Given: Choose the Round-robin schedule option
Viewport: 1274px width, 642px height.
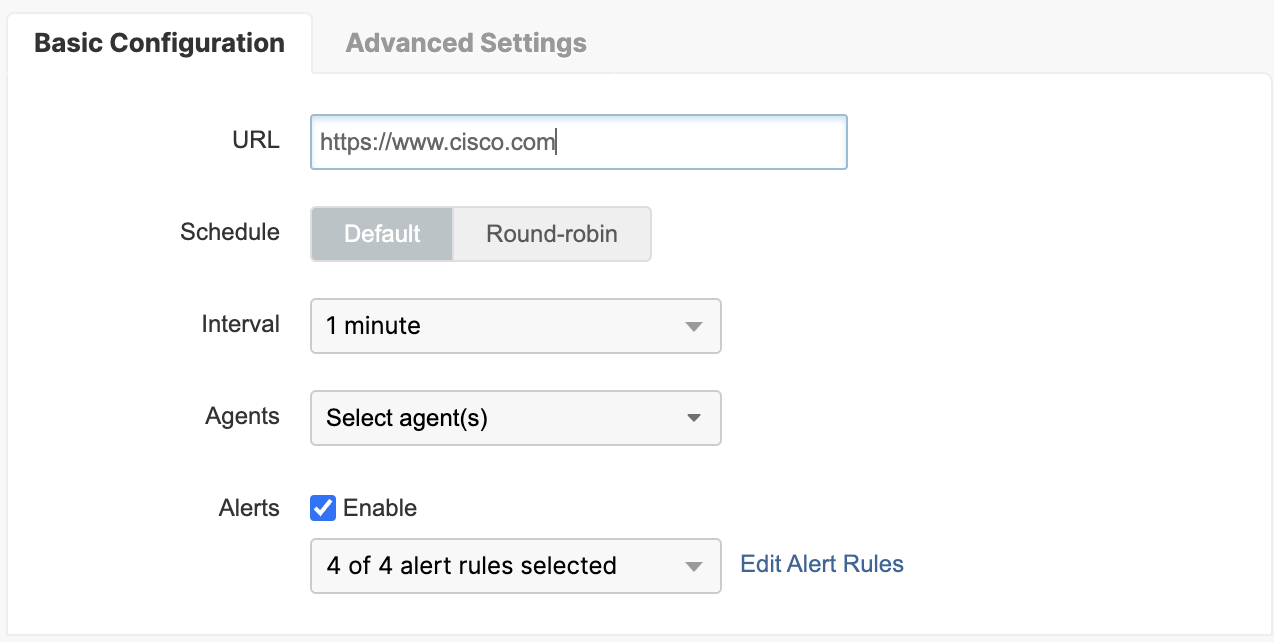Looking at the screenshot, I should tap(552, 234).
